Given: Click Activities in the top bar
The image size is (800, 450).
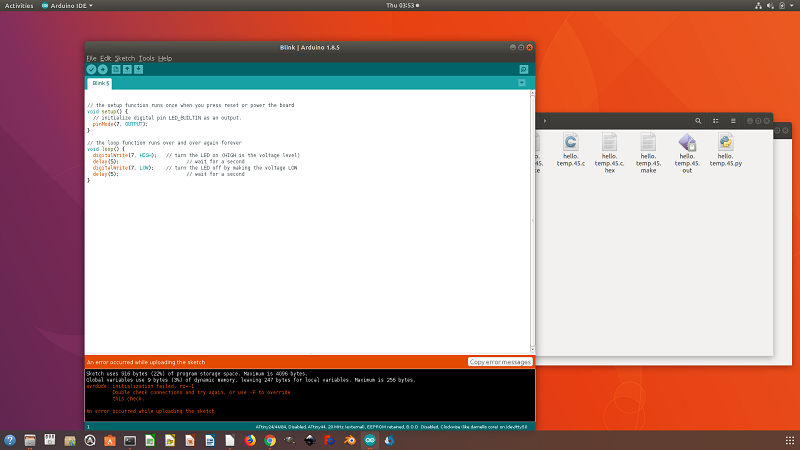Looking at the screenshot, I should click(x=19, y=6).
